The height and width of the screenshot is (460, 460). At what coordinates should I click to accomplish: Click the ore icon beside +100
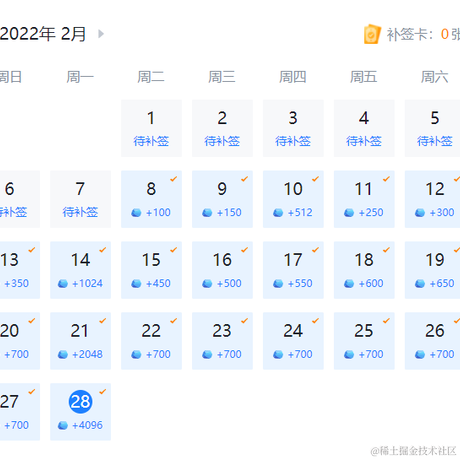[x=136, y=213]
